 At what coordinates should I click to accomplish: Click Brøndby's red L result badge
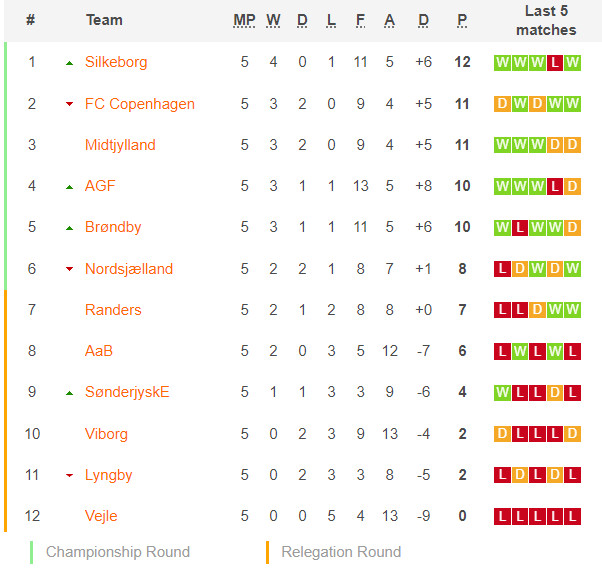(x=519, y=228)
